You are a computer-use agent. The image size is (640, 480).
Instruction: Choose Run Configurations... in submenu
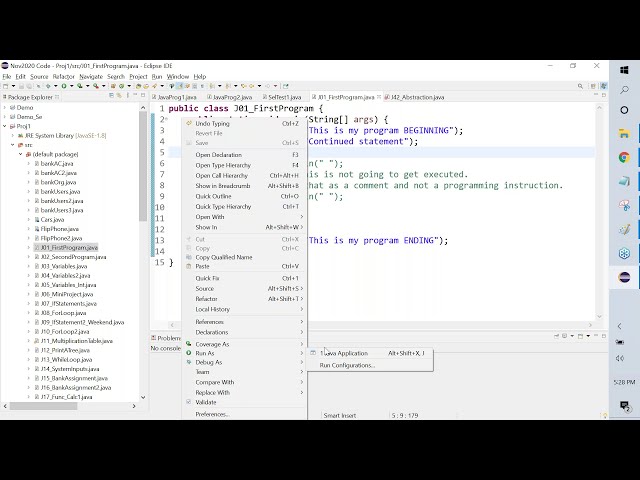point(370,365)
